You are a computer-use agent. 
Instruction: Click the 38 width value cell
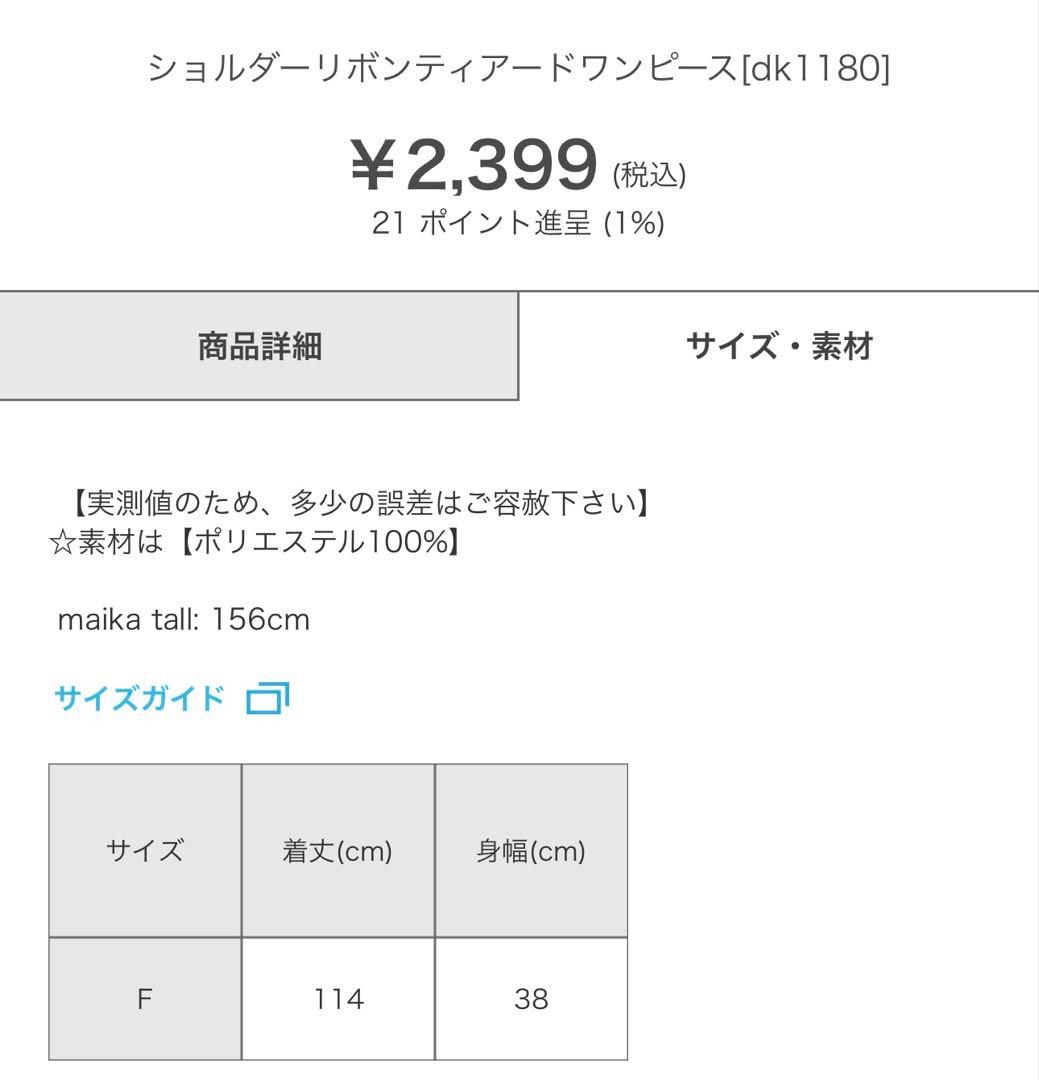(531, 999)
